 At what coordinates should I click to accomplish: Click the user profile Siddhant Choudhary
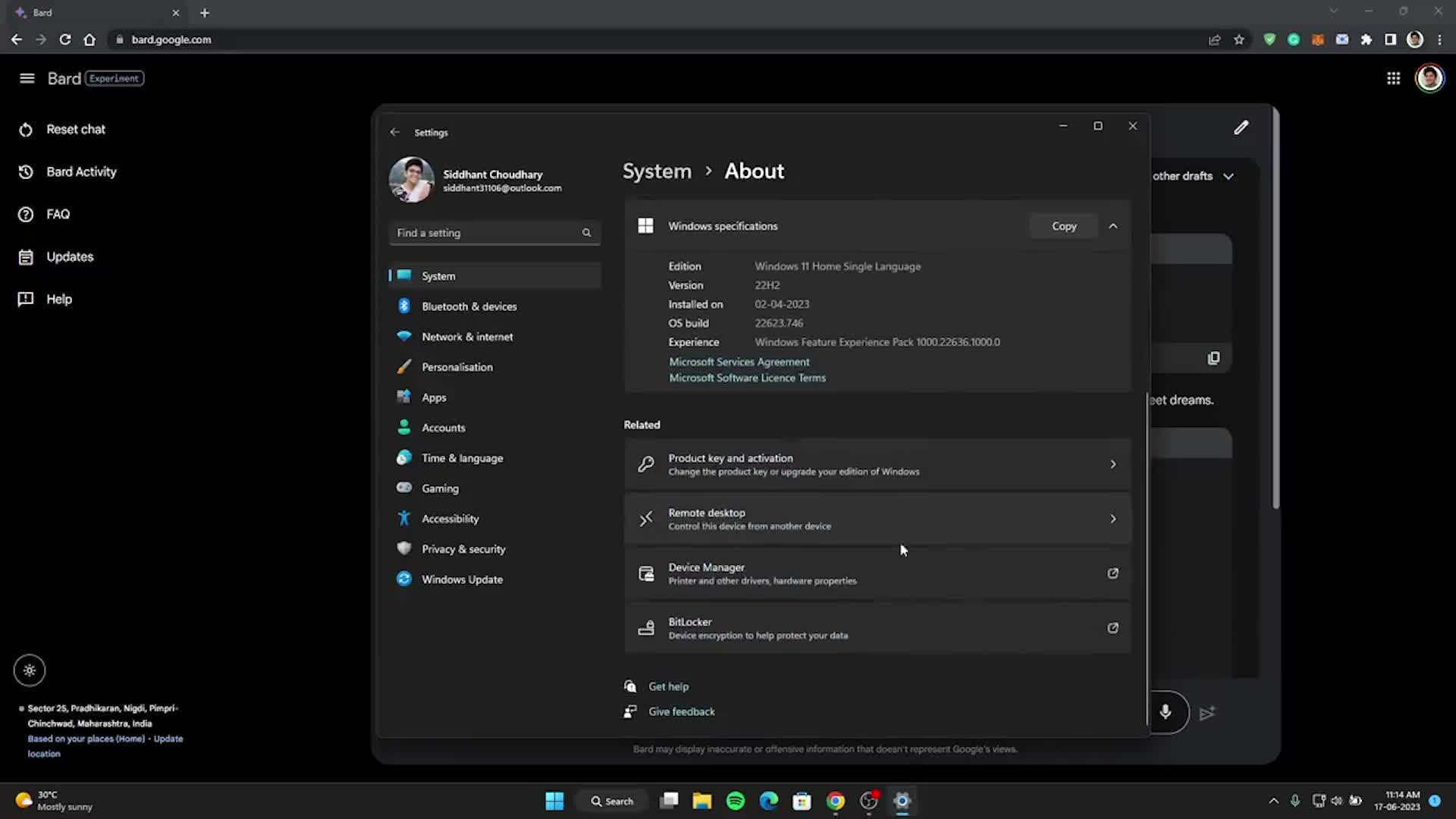coord(476,180)
